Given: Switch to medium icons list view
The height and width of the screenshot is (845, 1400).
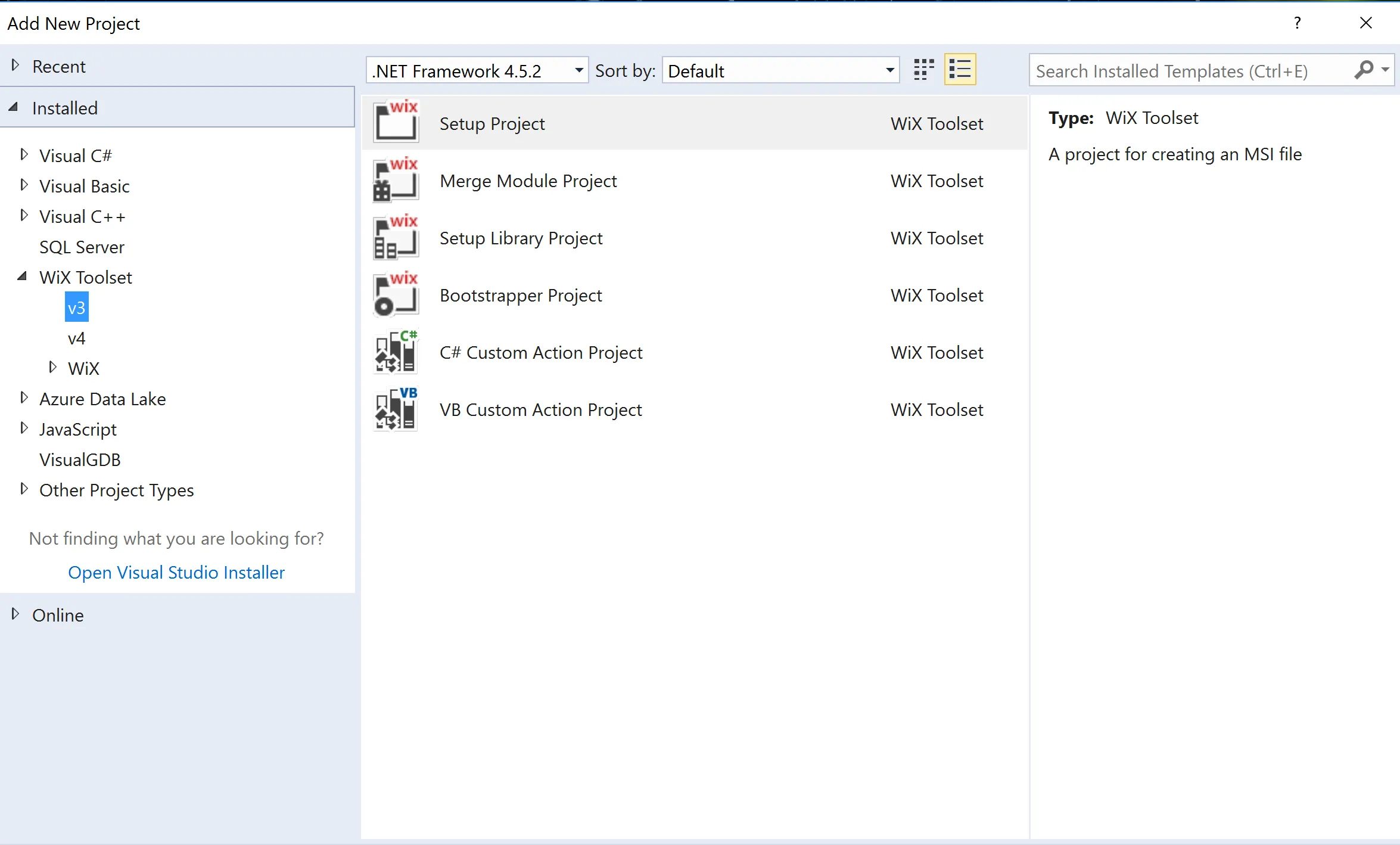Looking at the screenshot, I should coord(960,70).
